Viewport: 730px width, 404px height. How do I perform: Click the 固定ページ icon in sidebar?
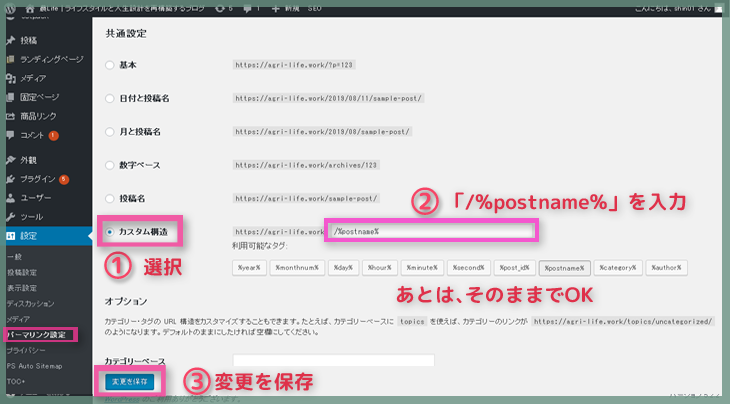[11, 97]
